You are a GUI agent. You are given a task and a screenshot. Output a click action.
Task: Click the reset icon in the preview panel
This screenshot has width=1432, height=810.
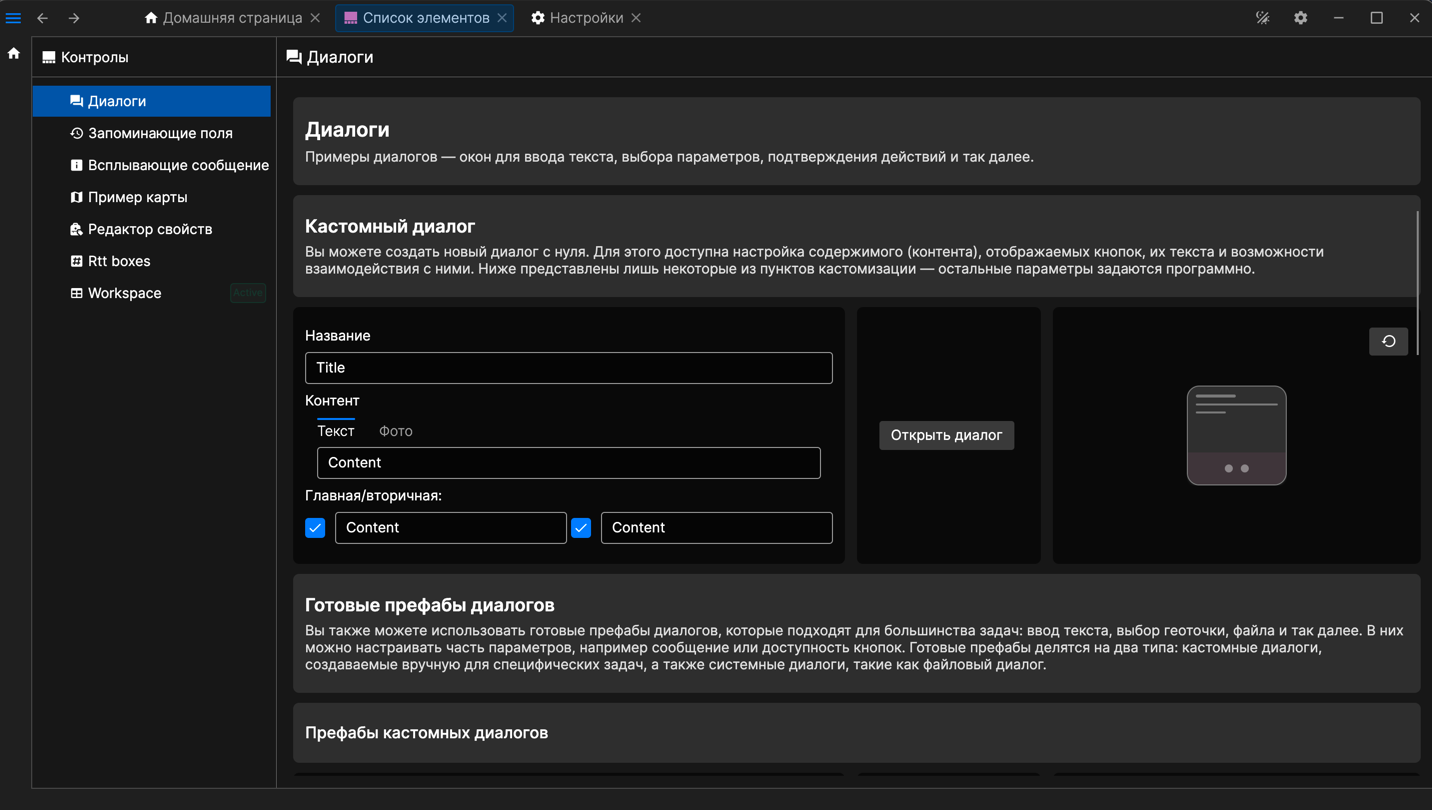coord(1389,342)
